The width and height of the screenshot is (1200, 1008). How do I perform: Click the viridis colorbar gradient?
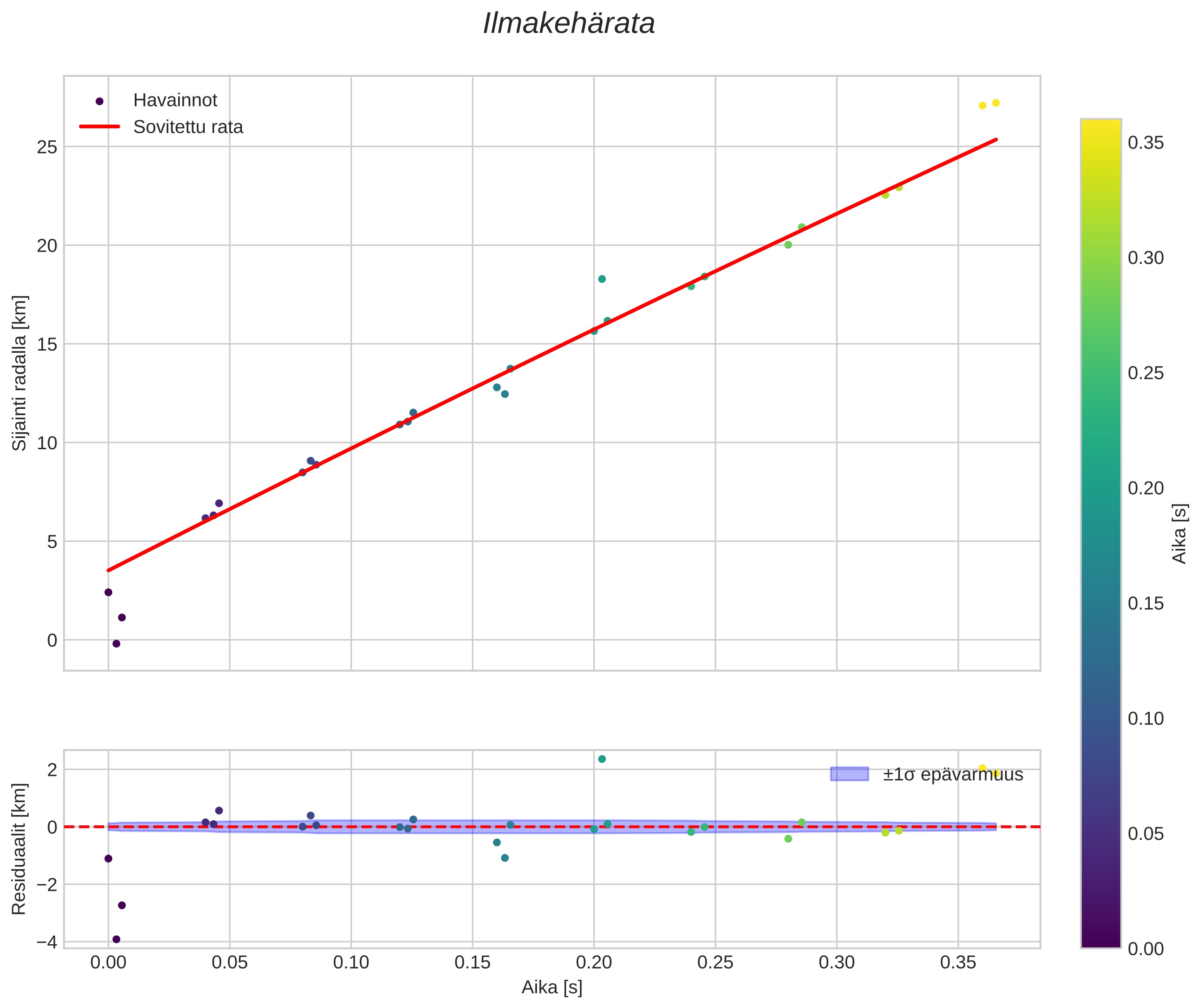[1100, 534]
